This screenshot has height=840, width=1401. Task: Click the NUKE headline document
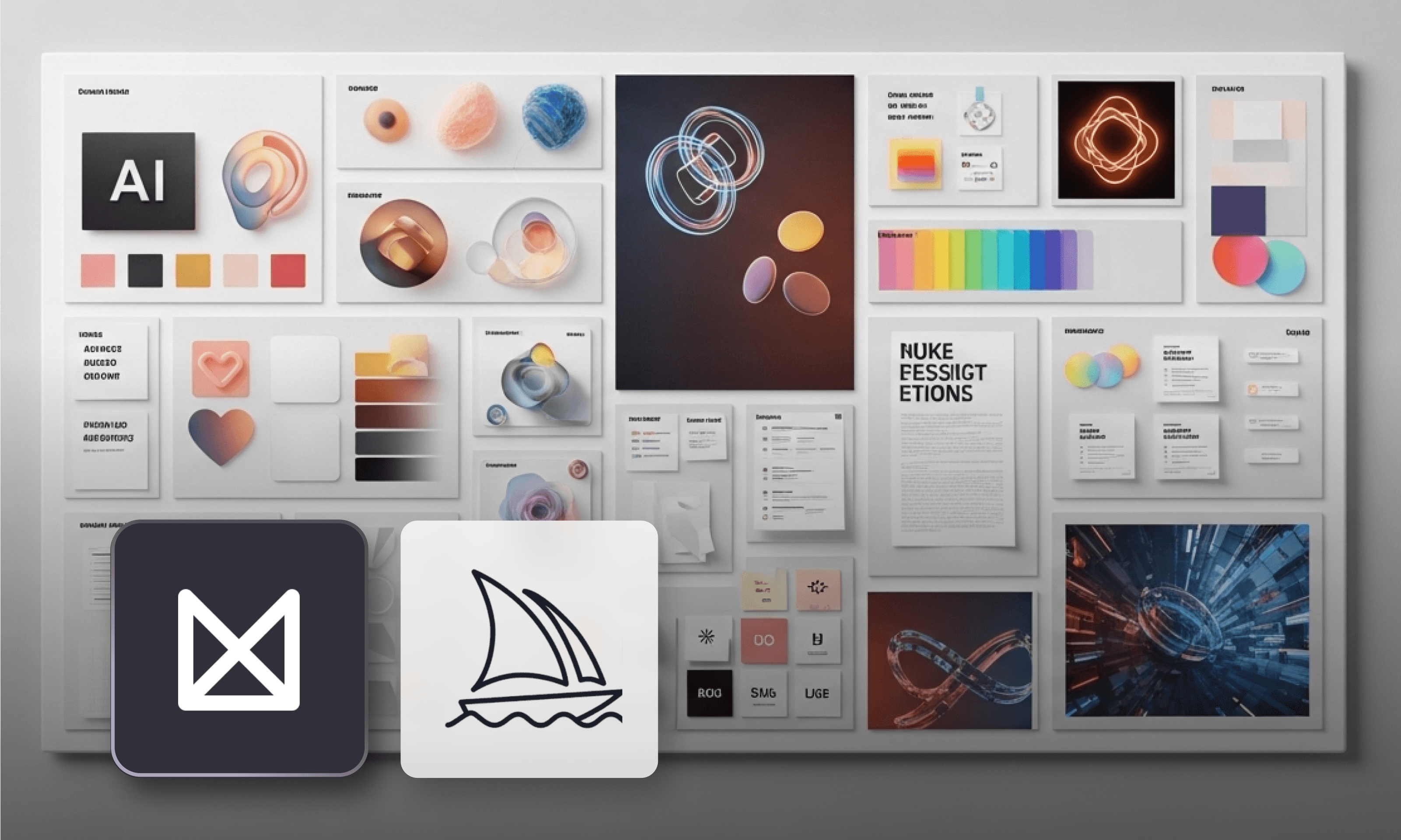point(952,439)
